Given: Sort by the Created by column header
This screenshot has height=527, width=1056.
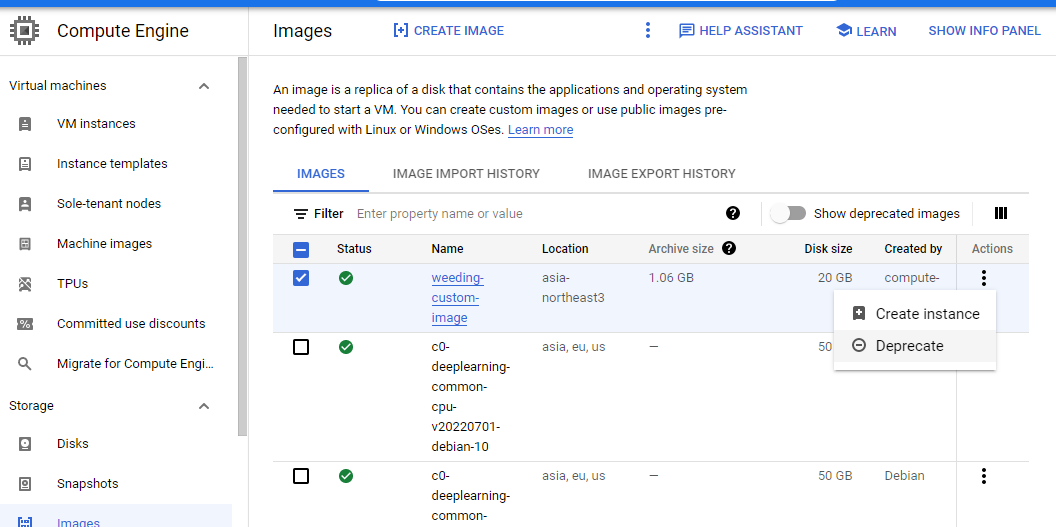Looking at the screenshot, I should click(x=913, y=249).
